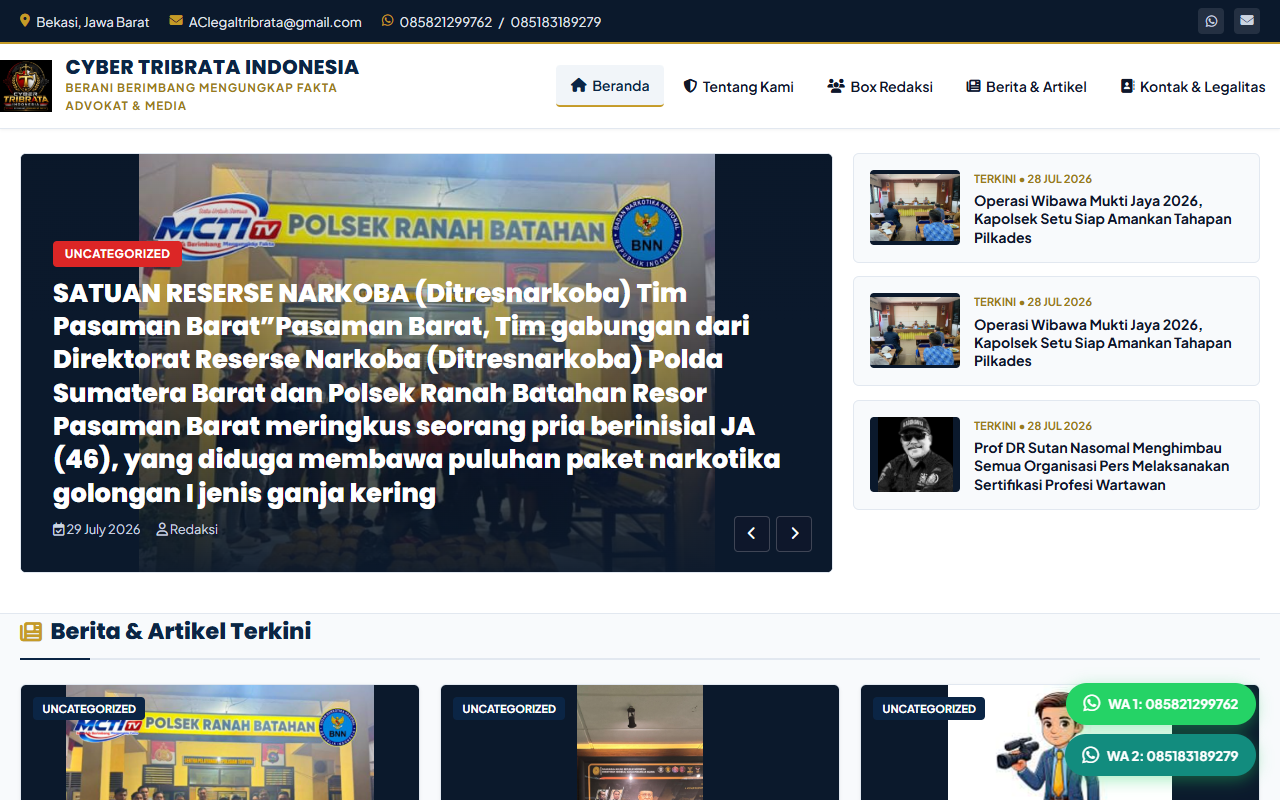The height and width of the screenshot is (800, 1280).
Task: Open second Operasi Wibawa Mukti Jaya 2026 headline
Action: point(1103,343)
